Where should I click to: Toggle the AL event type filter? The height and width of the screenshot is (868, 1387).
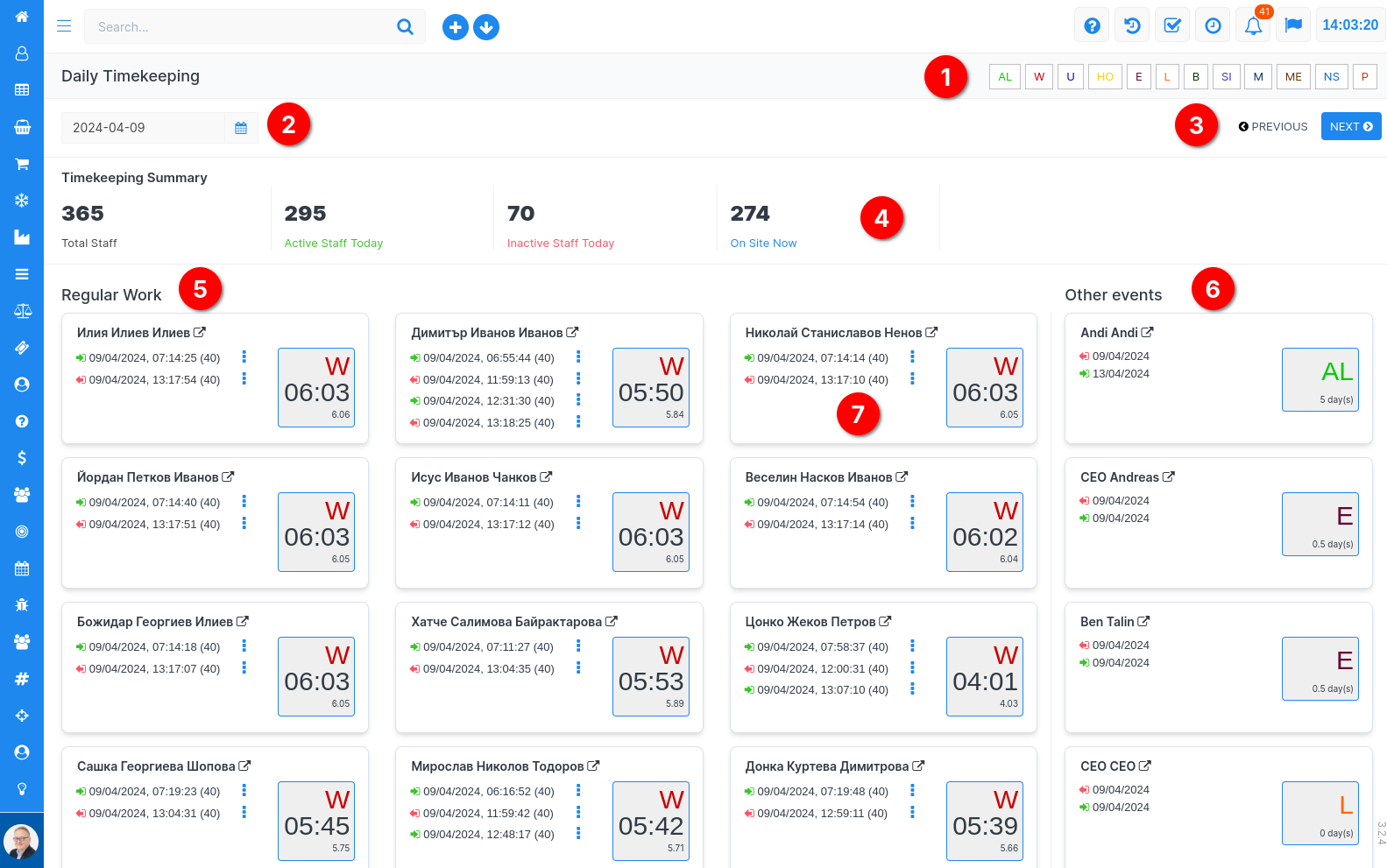[1004, 77]
